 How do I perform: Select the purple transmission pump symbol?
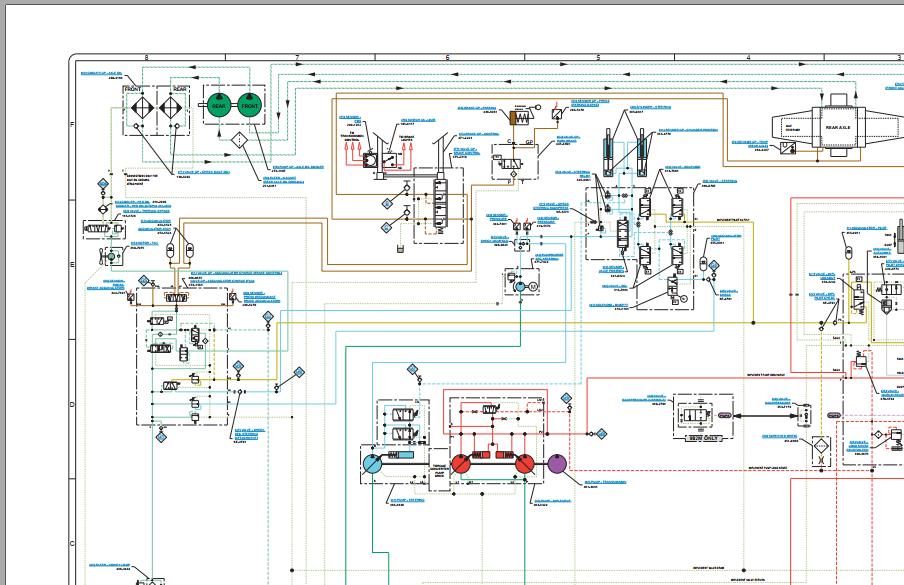coord(556,464)
